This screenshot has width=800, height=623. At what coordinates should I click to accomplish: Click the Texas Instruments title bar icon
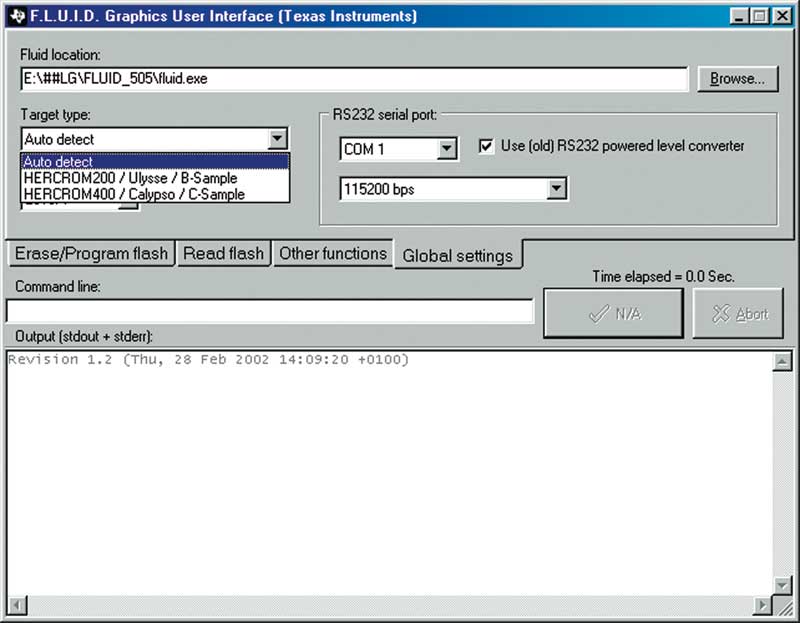click(x=17, y=16)
